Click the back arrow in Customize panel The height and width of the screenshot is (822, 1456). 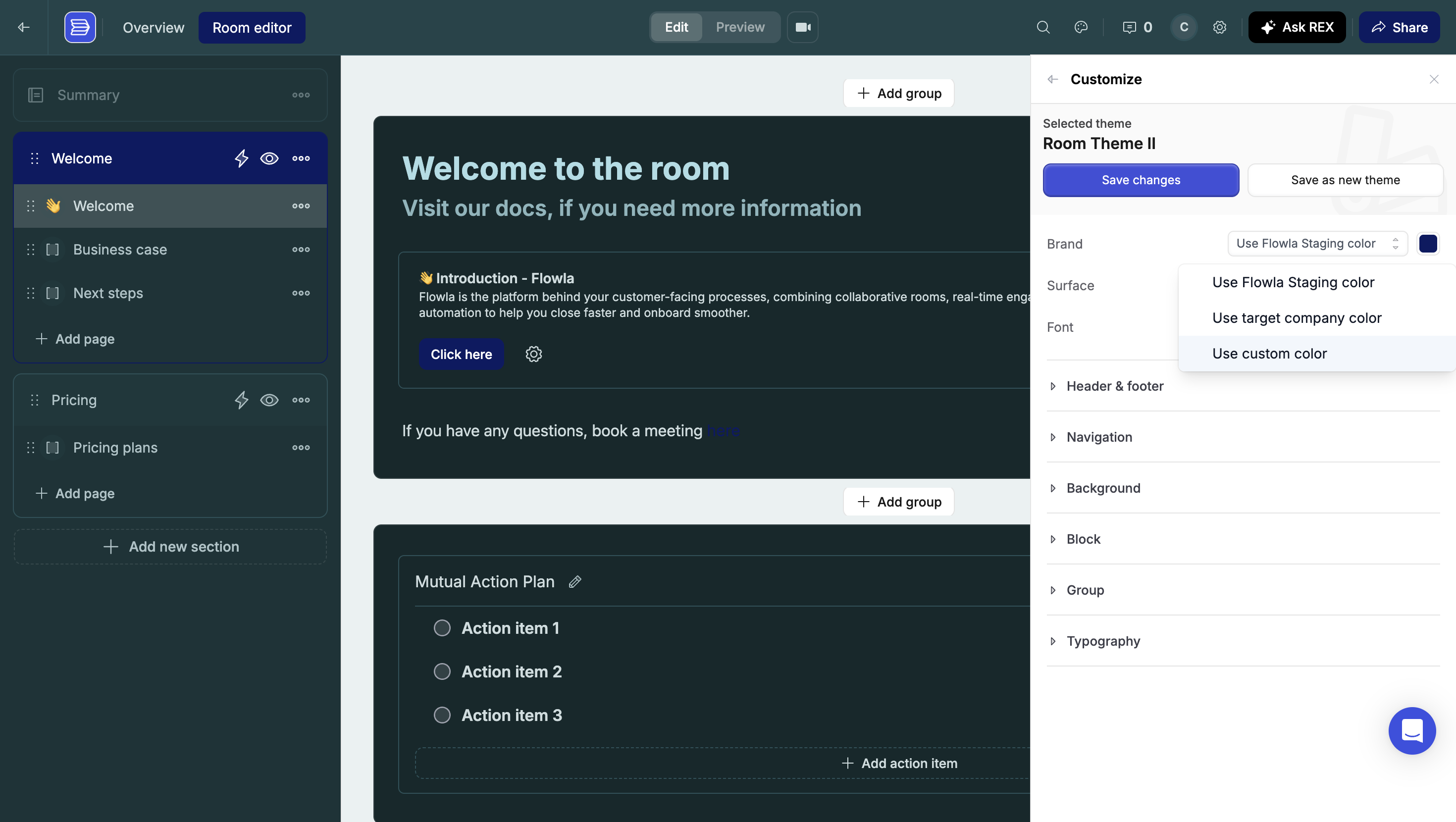click(x=1052, y=79)
